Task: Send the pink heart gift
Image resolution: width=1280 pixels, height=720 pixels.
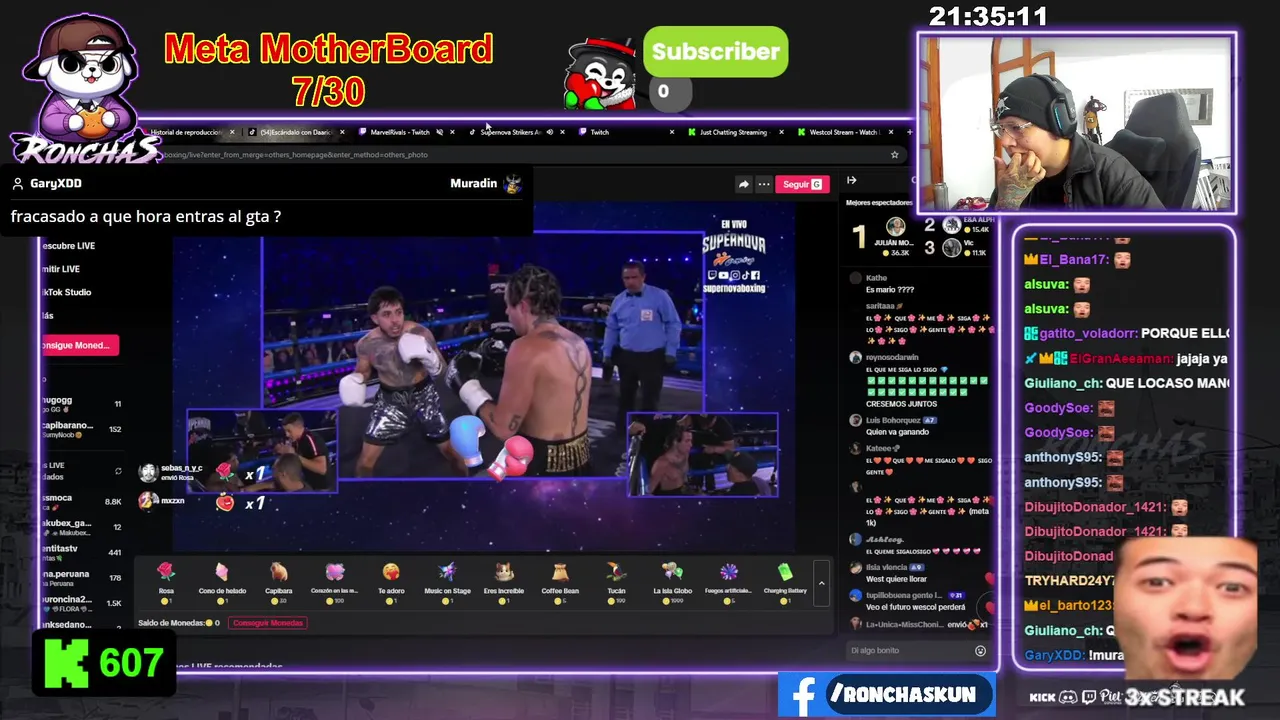Action: coord(335,581)
